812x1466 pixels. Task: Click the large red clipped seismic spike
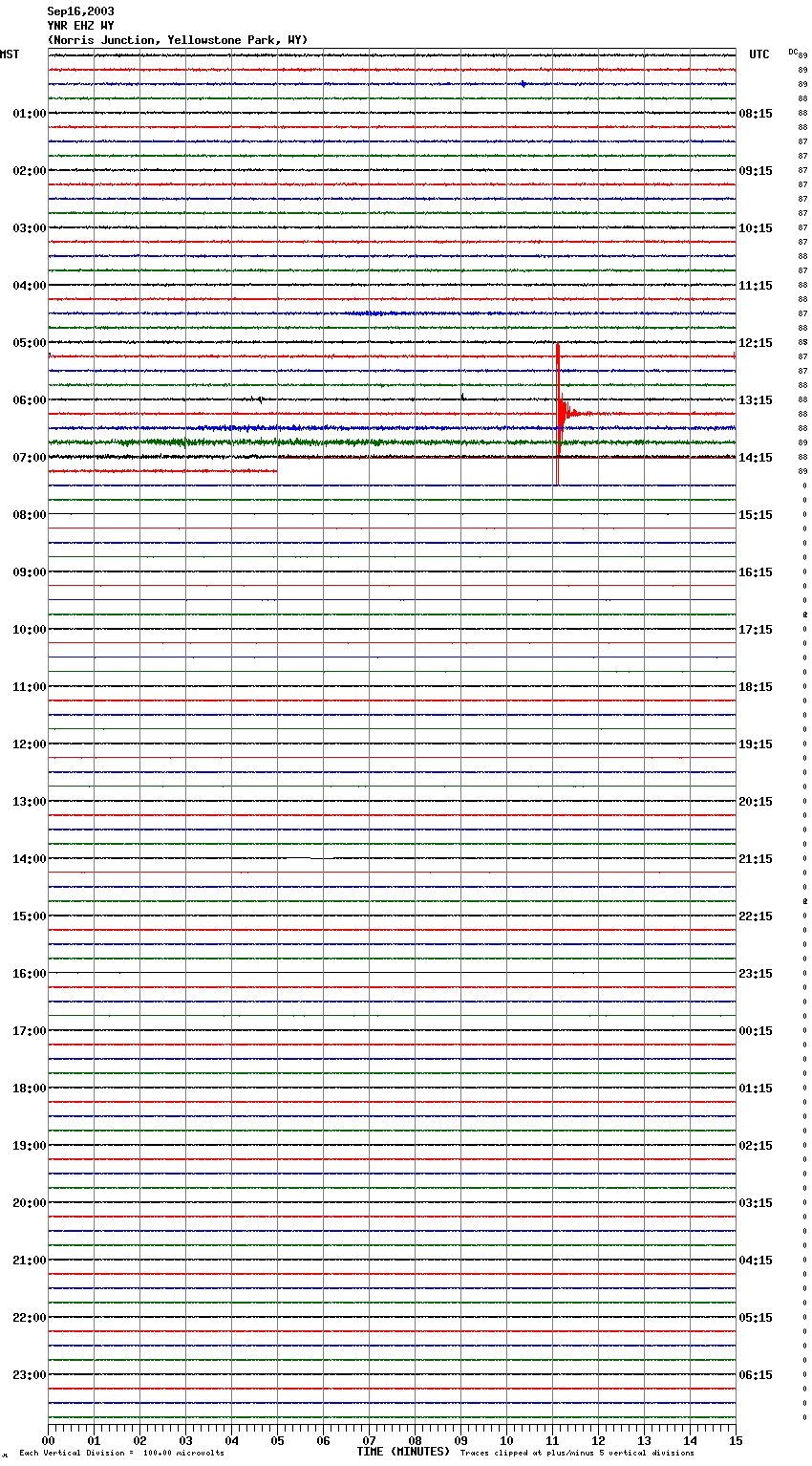(x=557, y=414)
